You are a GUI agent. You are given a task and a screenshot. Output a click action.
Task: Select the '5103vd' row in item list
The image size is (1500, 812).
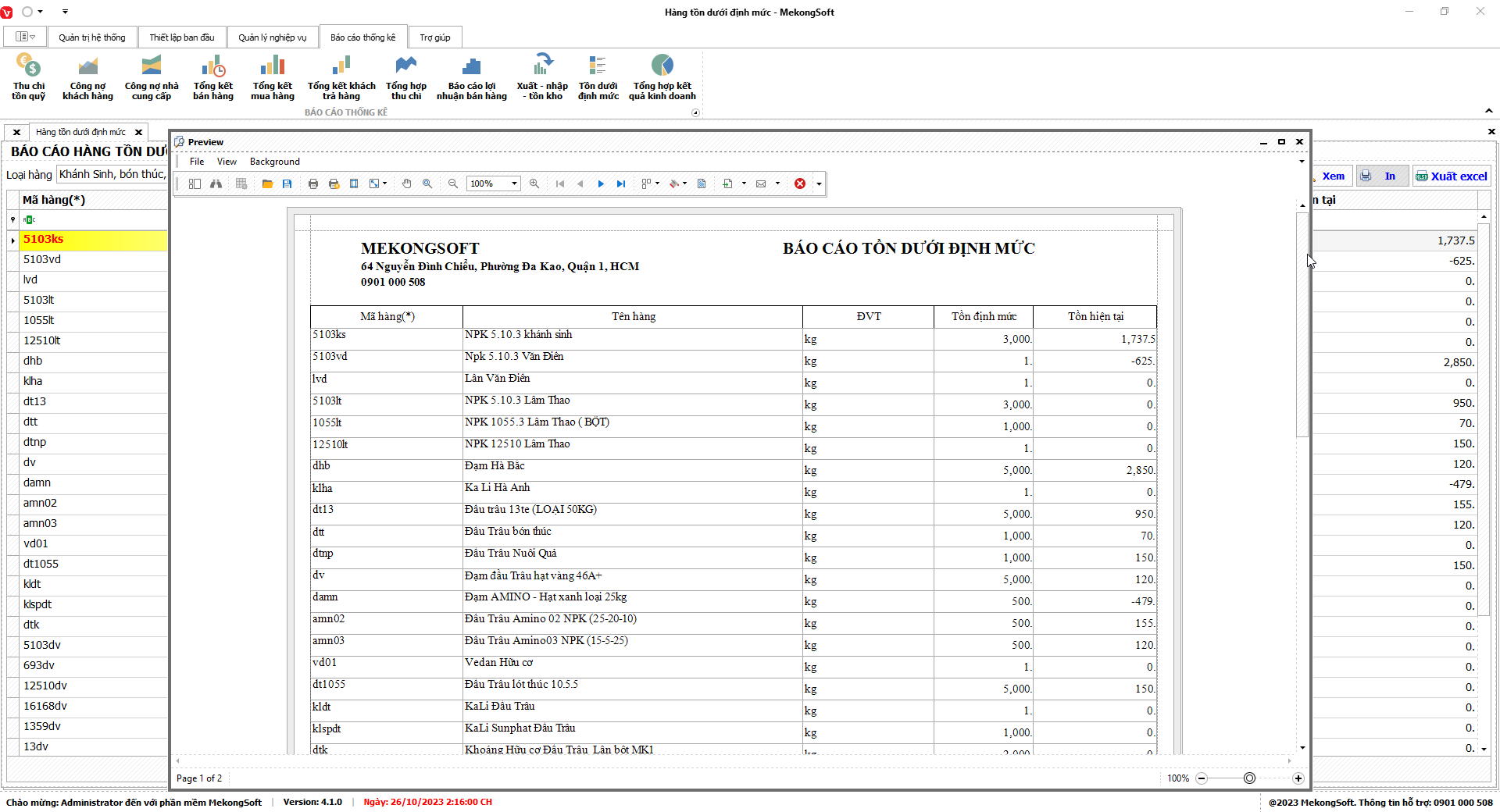pos(86,259)
